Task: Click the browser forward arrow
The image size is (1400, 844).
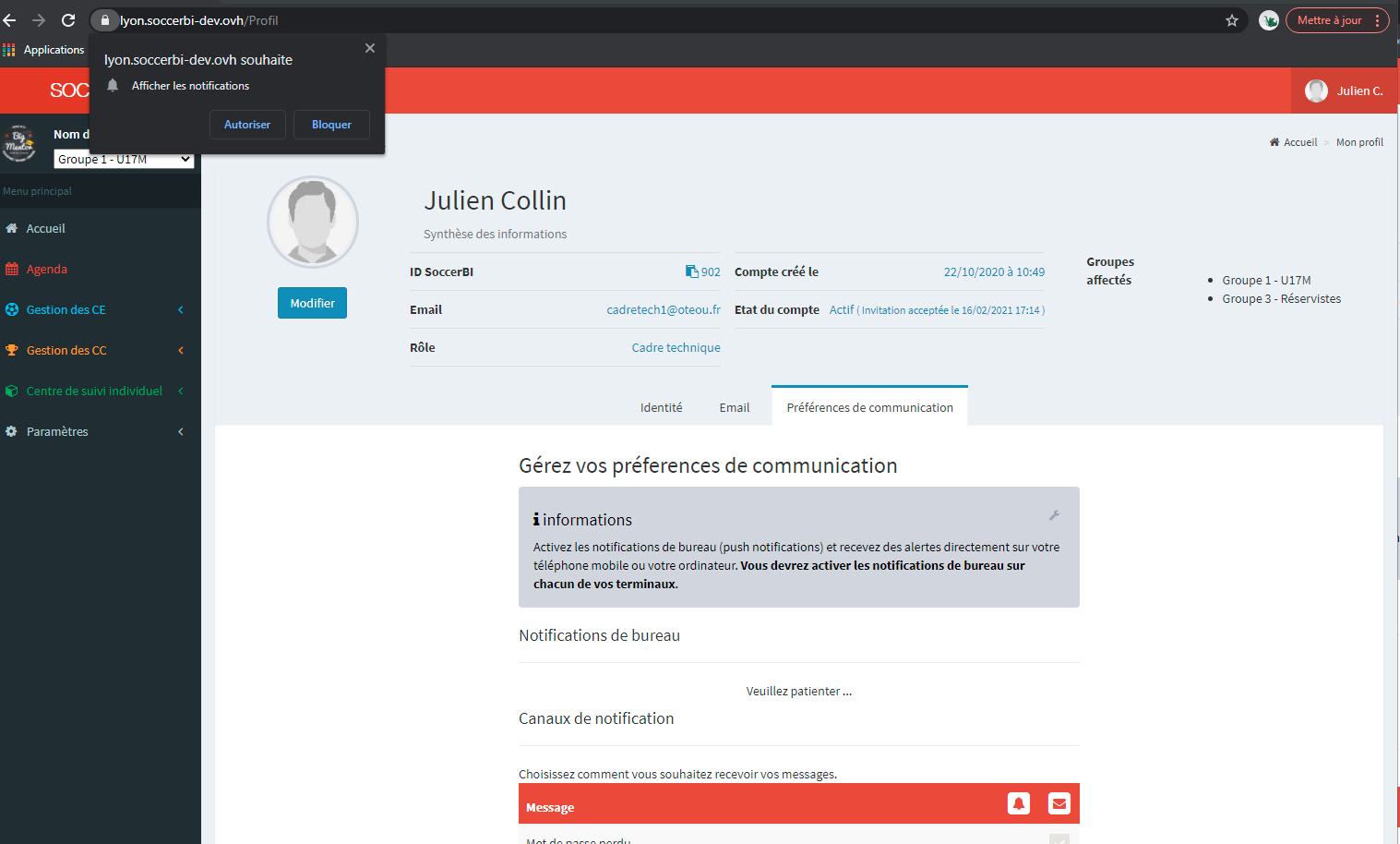Action: point(39,20)
